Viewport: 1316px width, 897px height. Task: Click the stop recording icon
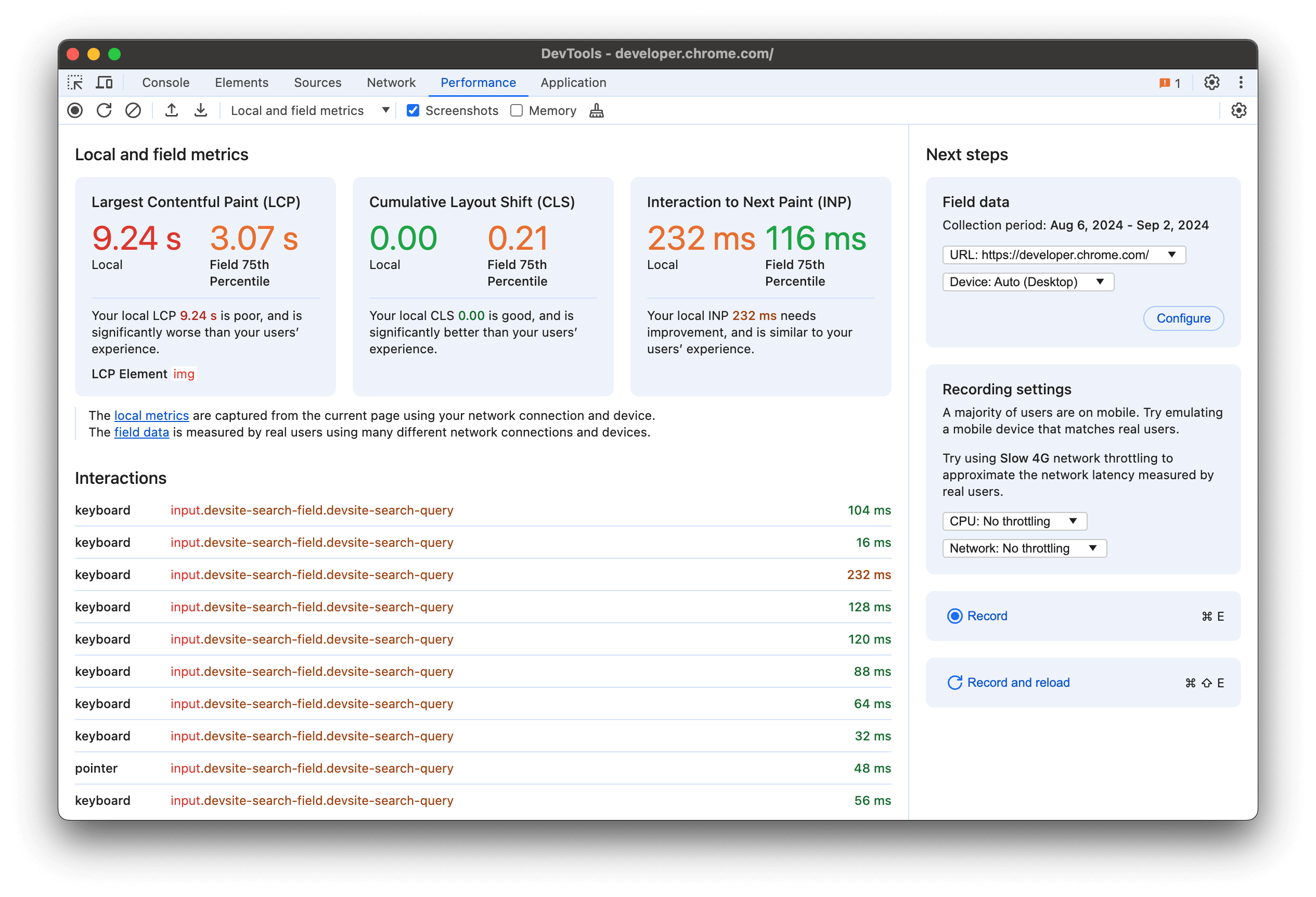75,110
